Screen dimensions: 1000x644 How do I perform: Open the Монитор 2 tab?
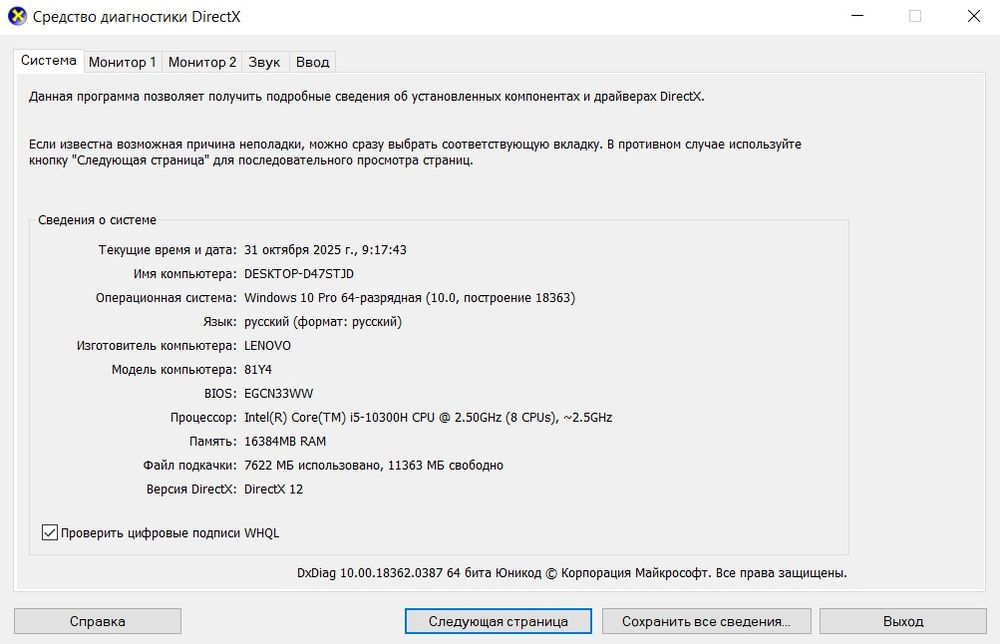pyautogui.click(x=202, y=62)
